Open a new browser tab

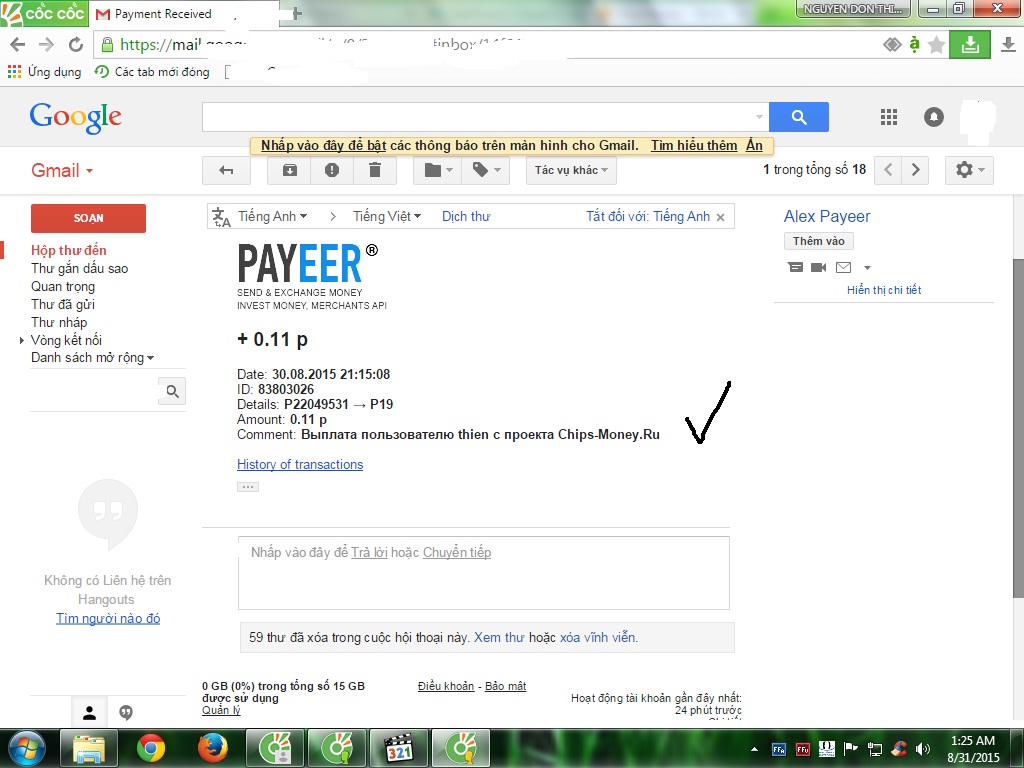pyautogui.click(x=297, y=14)
